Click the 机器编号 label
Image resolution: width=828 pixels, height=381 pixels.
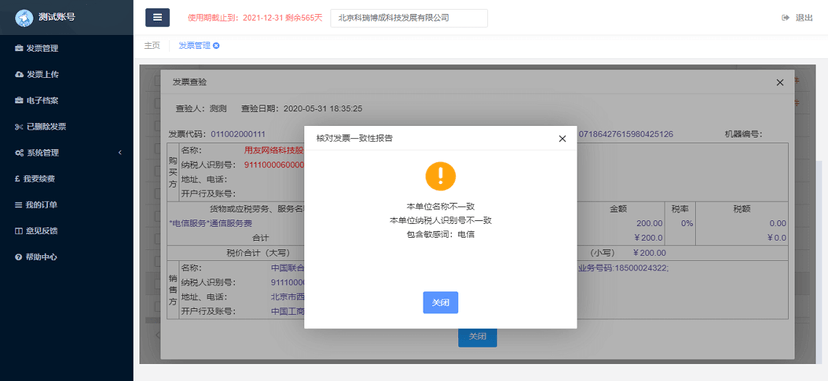pyautogui.click(x=743, y=134)
